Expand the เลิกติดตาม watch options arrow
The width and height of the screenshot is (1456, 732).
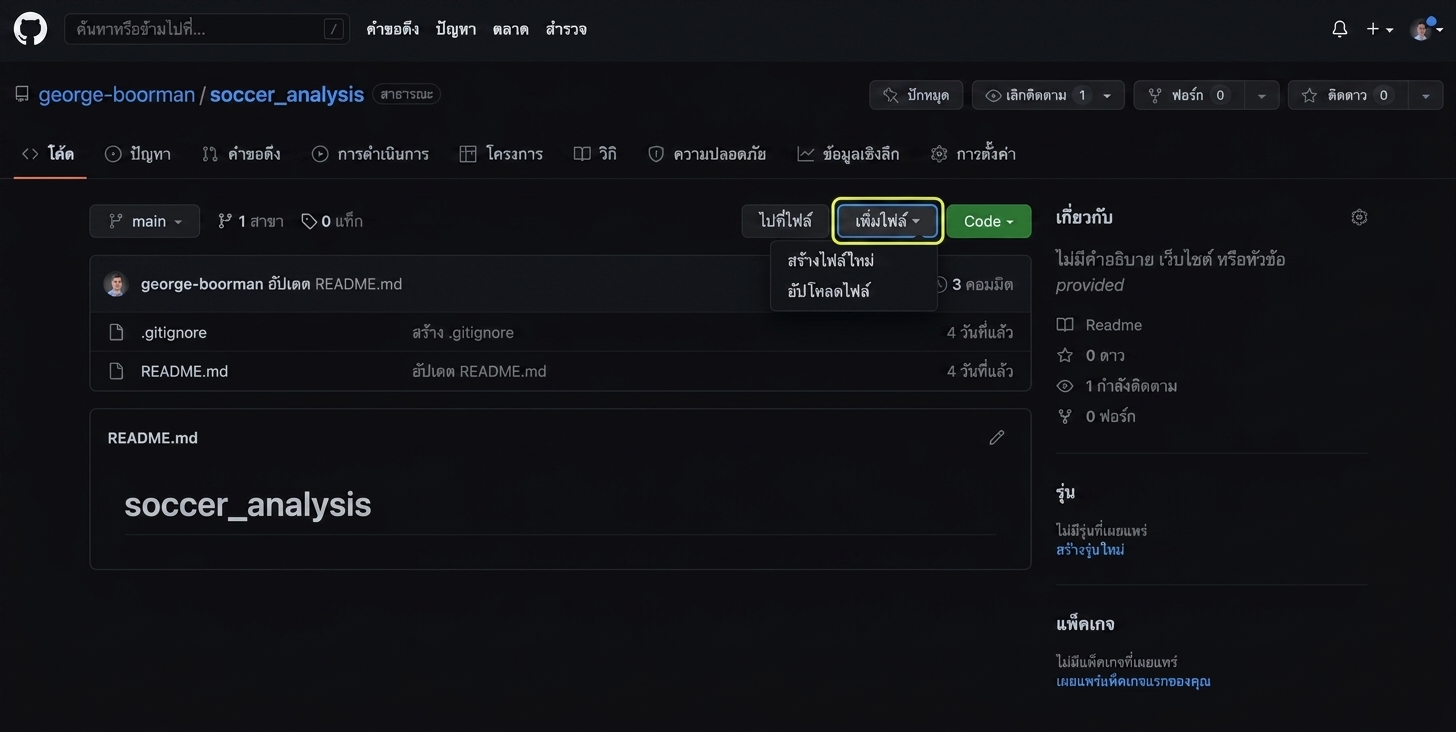tap(1107, 95)
